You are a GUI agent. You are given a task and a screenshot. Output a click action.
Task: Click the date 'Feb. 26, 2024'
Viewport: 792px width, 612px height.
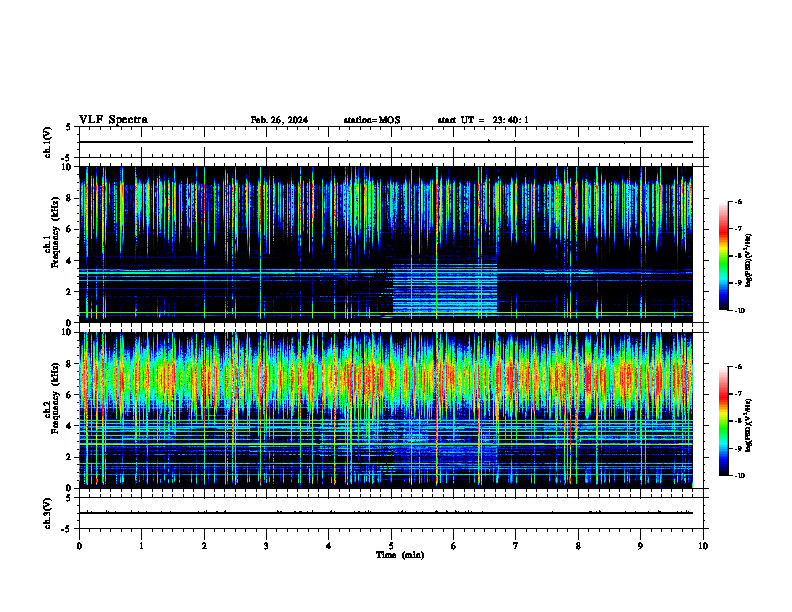pyautogui.click(x=279, y=120)
